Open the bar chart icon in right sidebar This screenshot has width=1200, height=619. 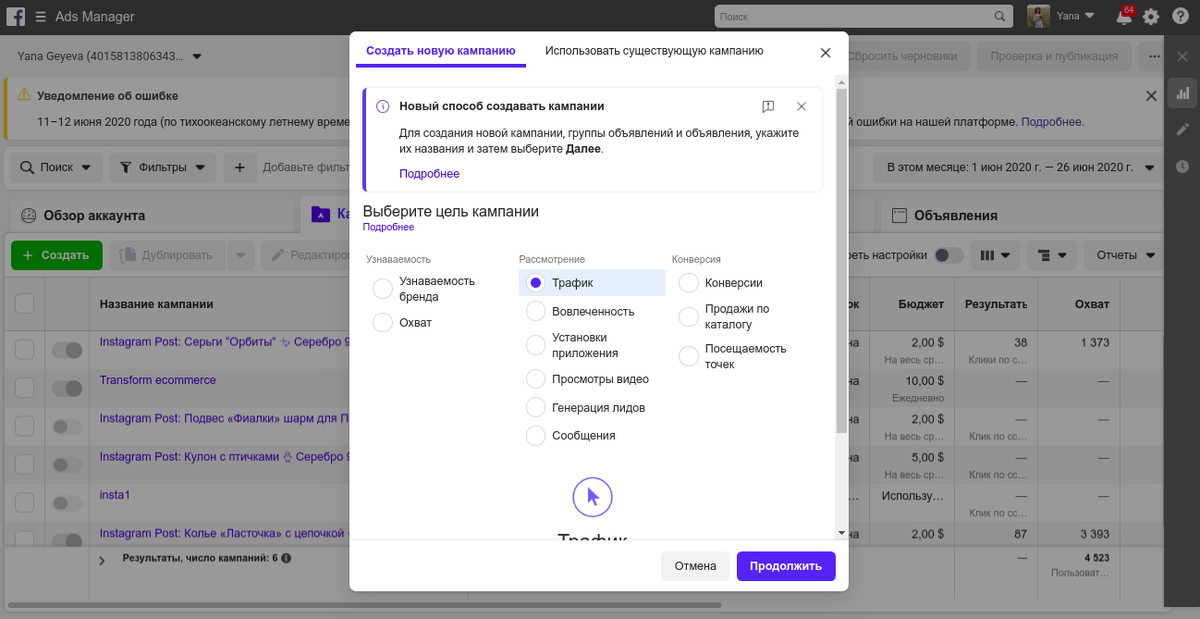click(x=1183, y=93)
